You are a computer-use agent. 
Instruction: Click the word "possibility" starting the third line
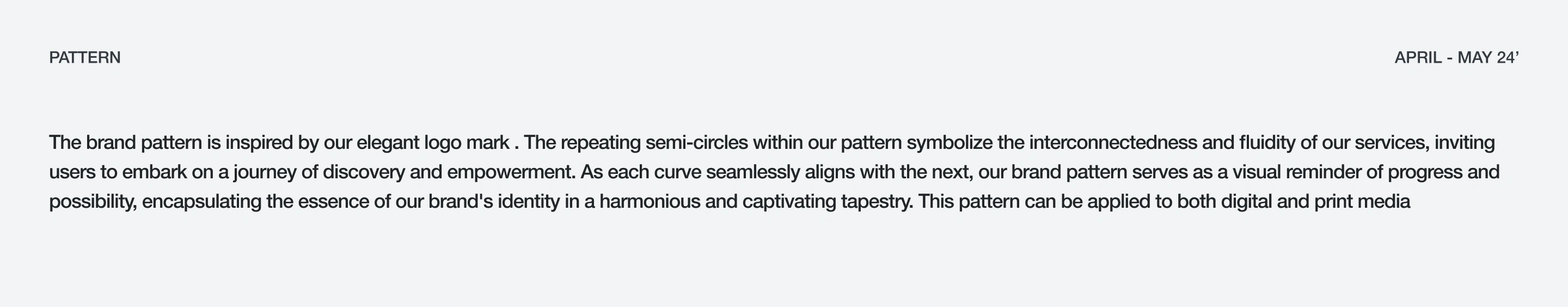(91, 202)
